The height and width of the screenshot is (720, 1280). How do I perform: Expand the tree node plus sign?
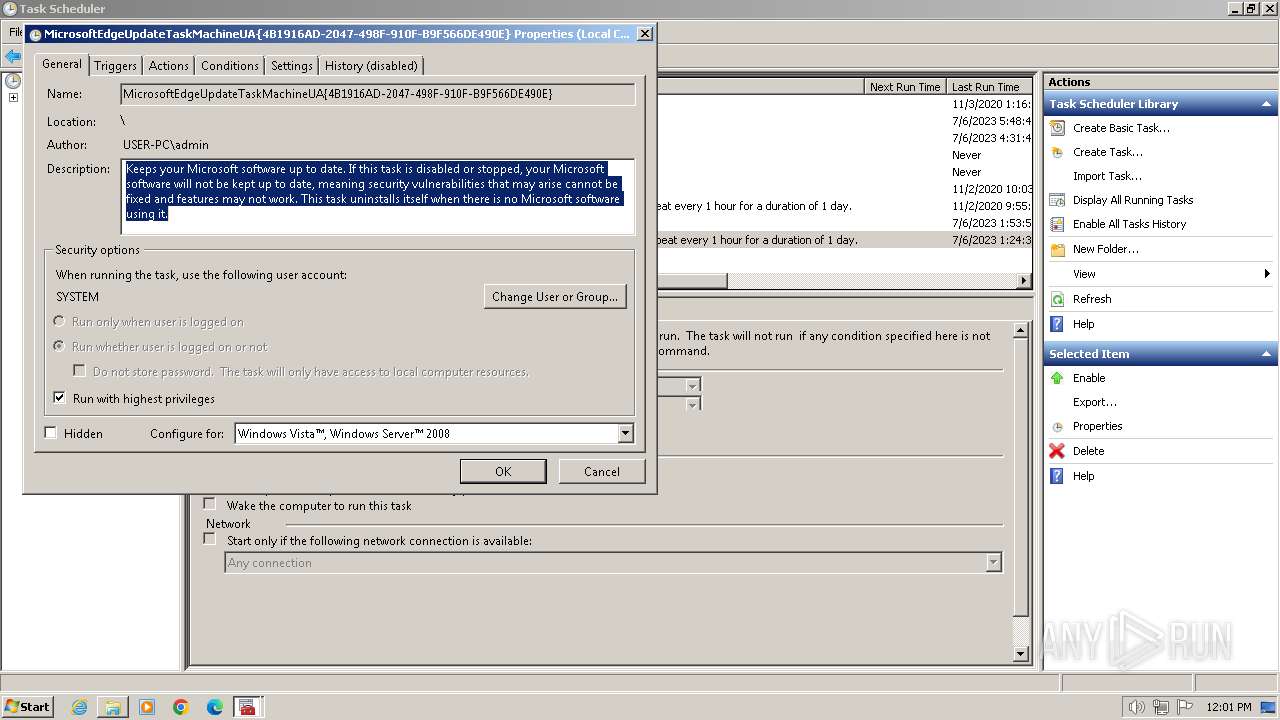[13, 98]
